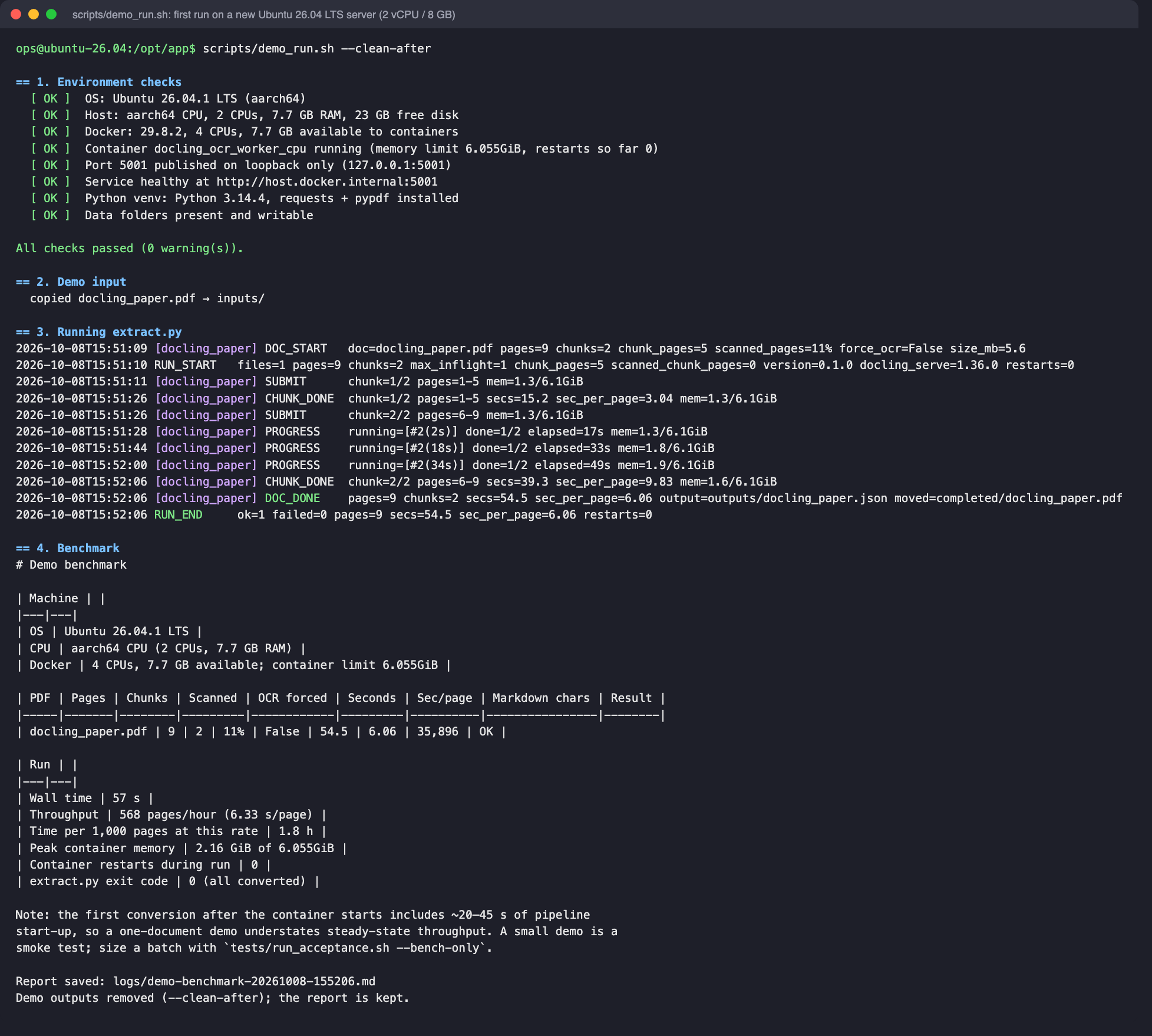
Task: Click the 'Wall time | 57 s' row
Action: (x=85, y=798)
